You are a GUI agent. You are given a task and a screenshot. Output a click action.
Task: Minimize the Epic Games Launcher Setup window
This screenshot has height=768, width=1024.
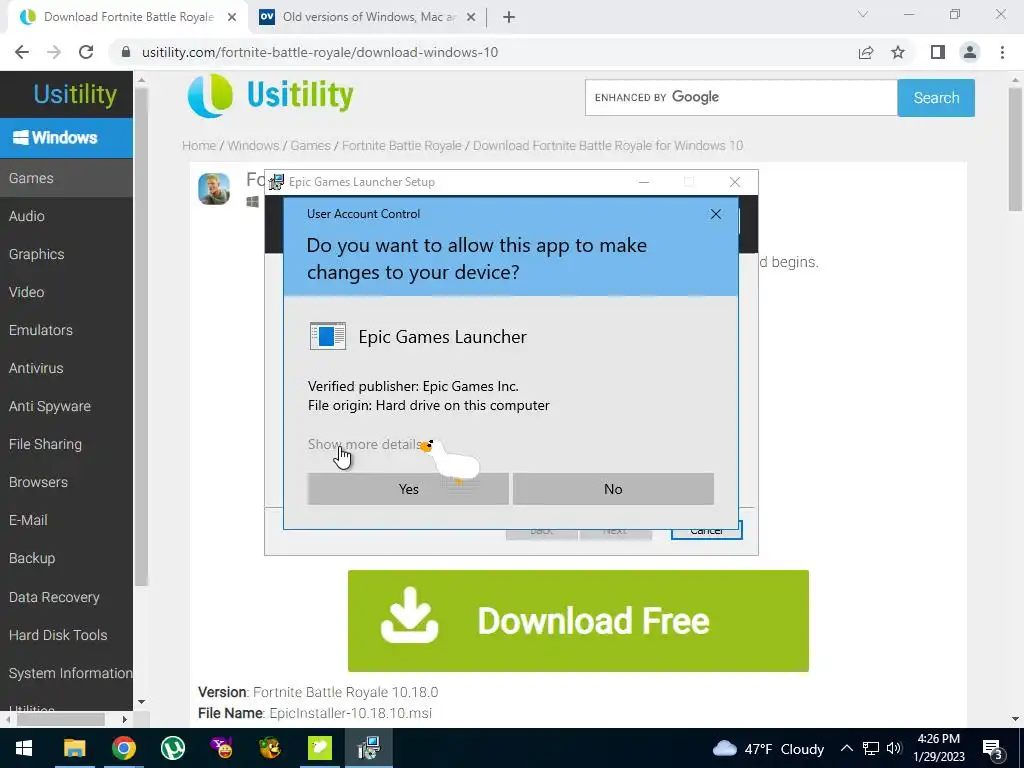tap(644, 182)
